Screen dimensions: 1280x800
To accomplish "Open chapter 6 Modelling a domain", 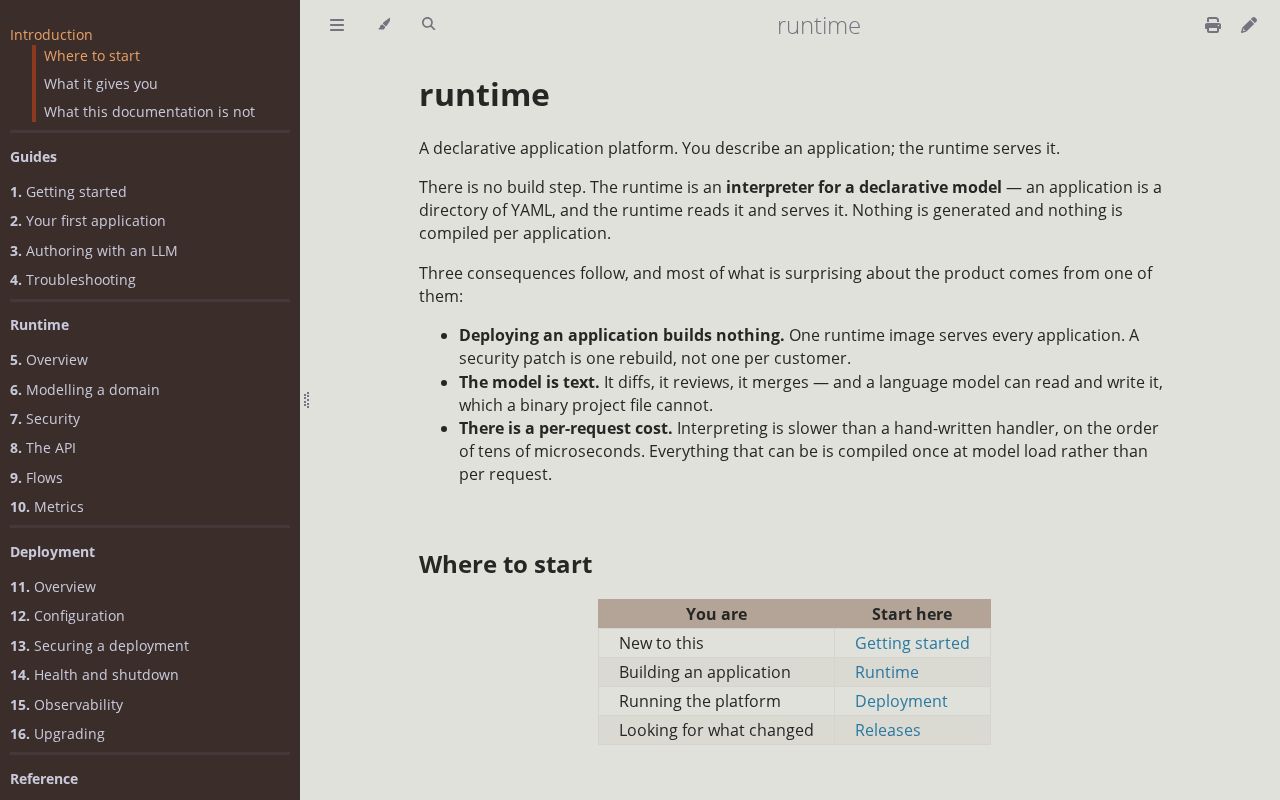I will (85, 390).
